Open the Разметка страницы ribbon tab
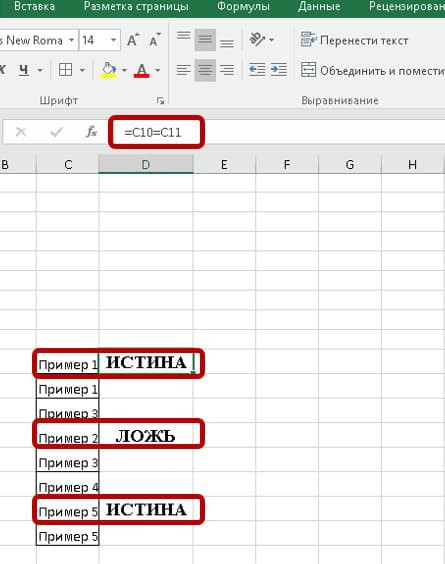 tap(136, 6)
